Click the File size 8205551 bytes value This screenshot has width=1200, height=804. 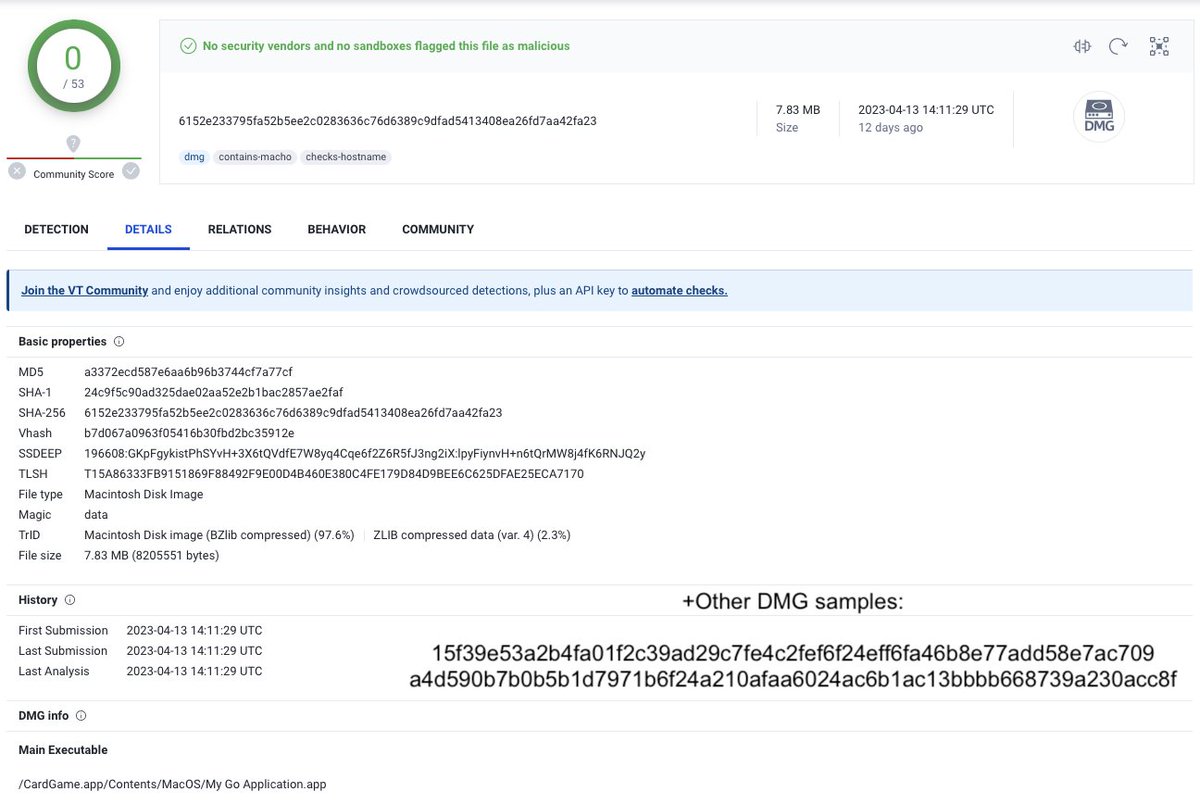(x=152, y=555)
